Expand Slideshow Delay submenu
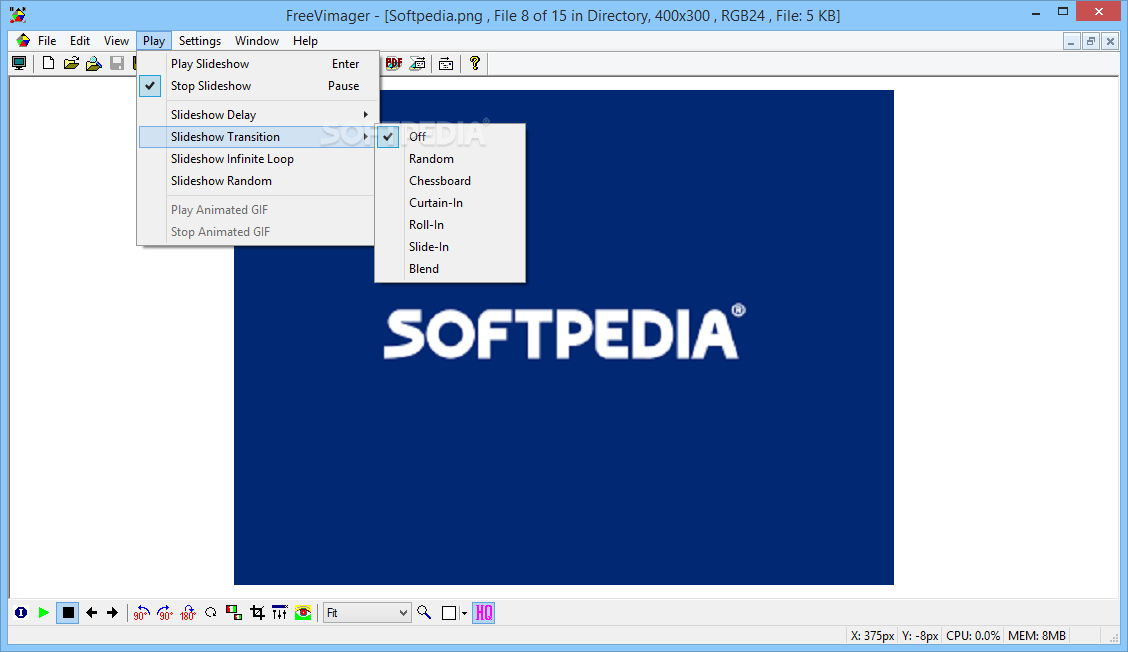This screenshot has width=1128, height=652. point(258,114)
